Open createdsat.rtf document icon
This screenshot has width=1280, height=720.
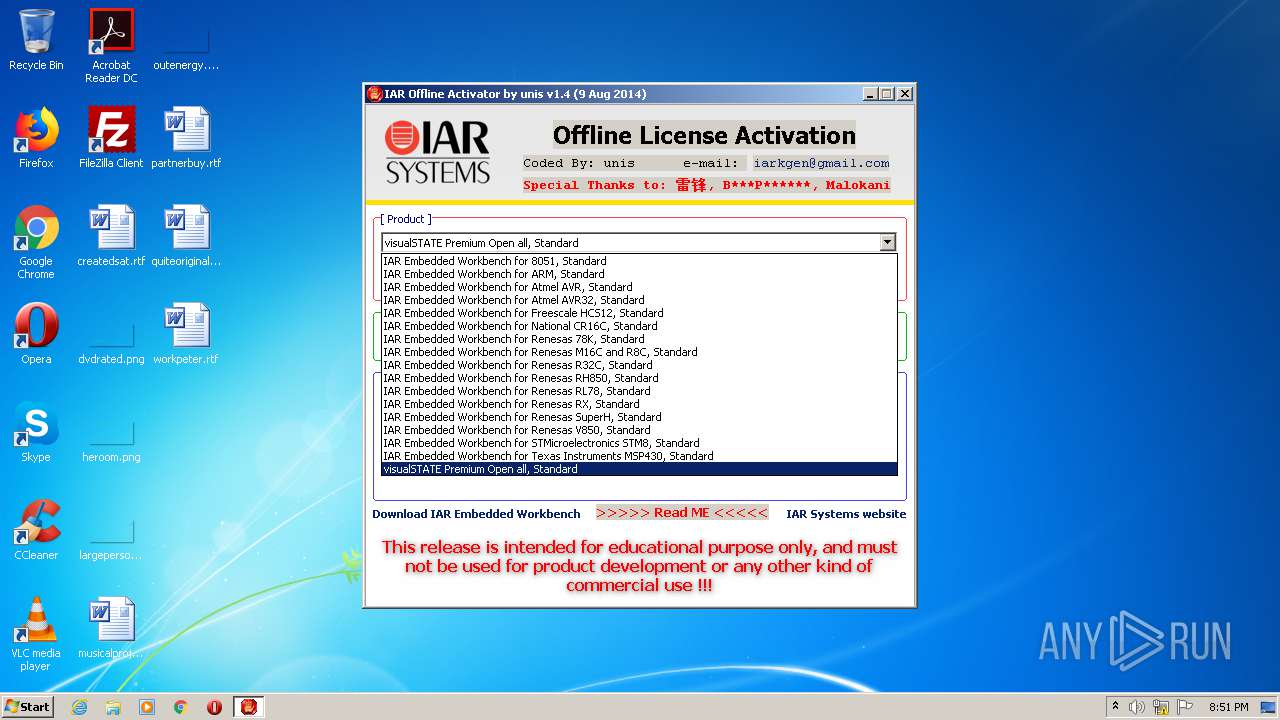click(x=111, y=236)
